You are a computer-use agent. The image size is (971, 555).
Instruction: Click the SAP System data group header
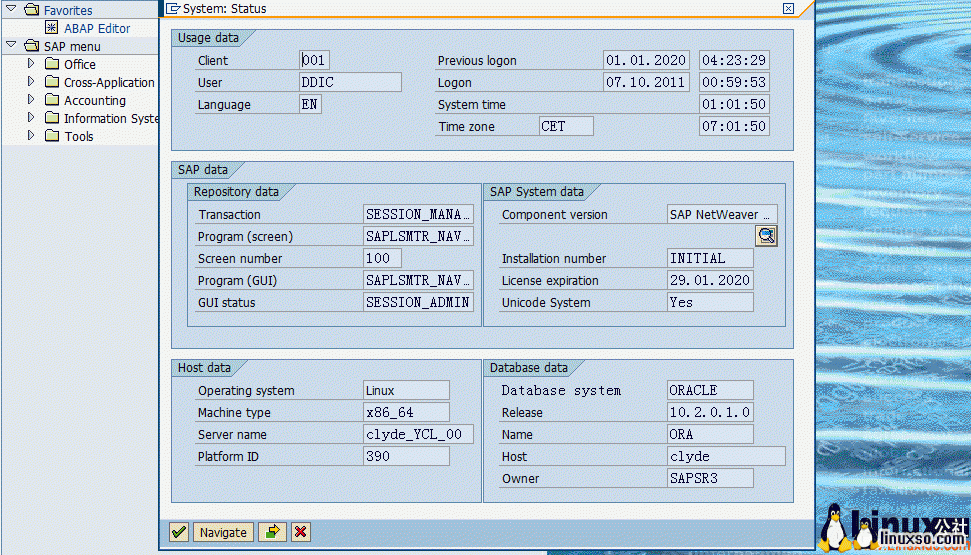537,192
